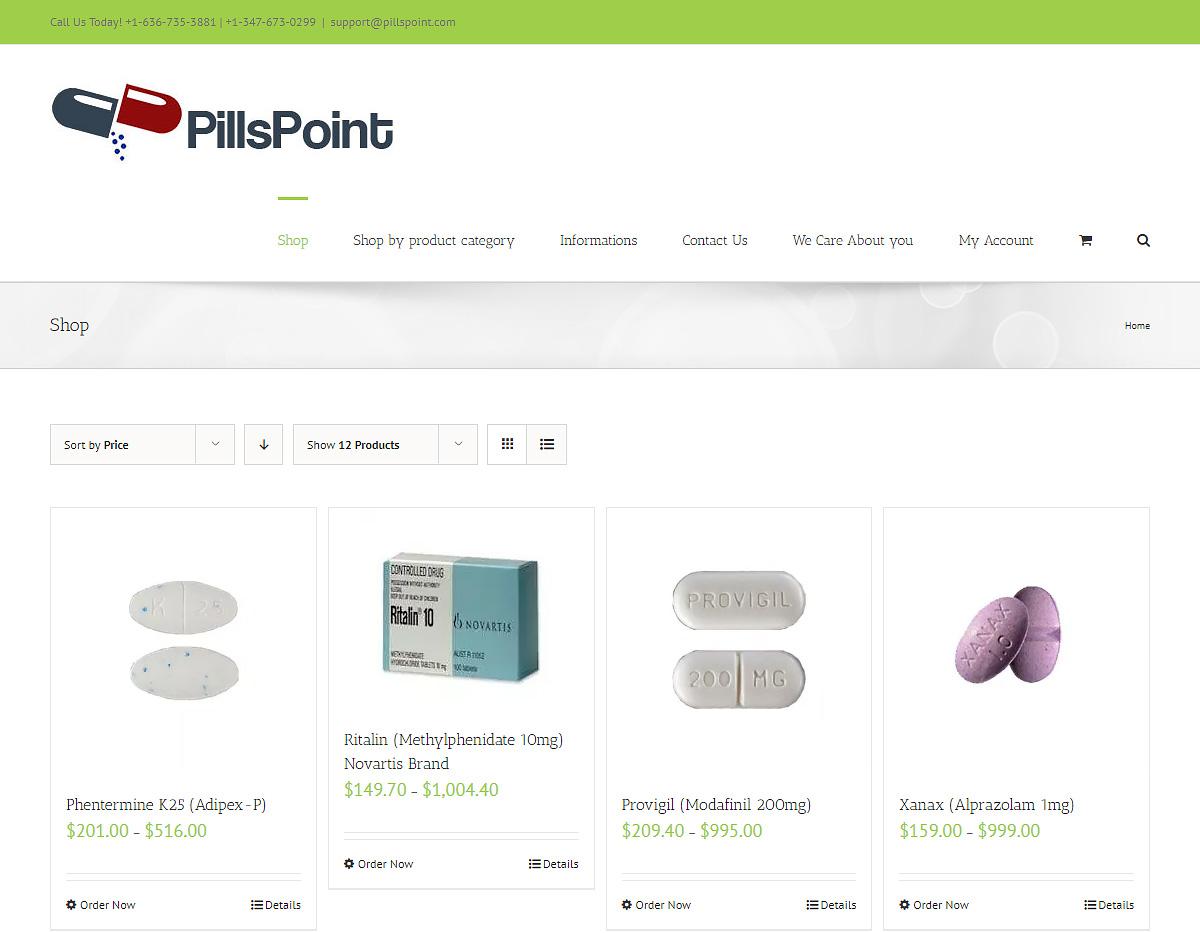Open the shopping cart icon

coord(1085,240)
